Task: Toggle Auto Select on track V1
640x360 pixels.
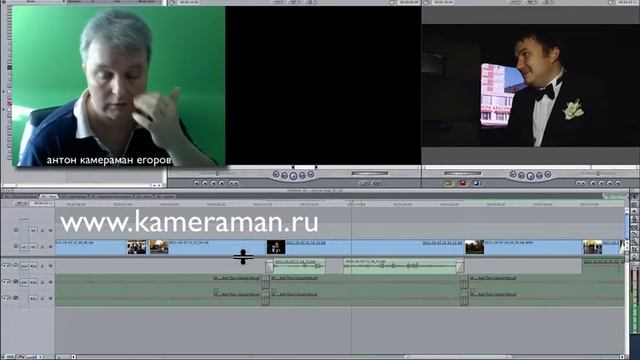Action: pos(51,247)
